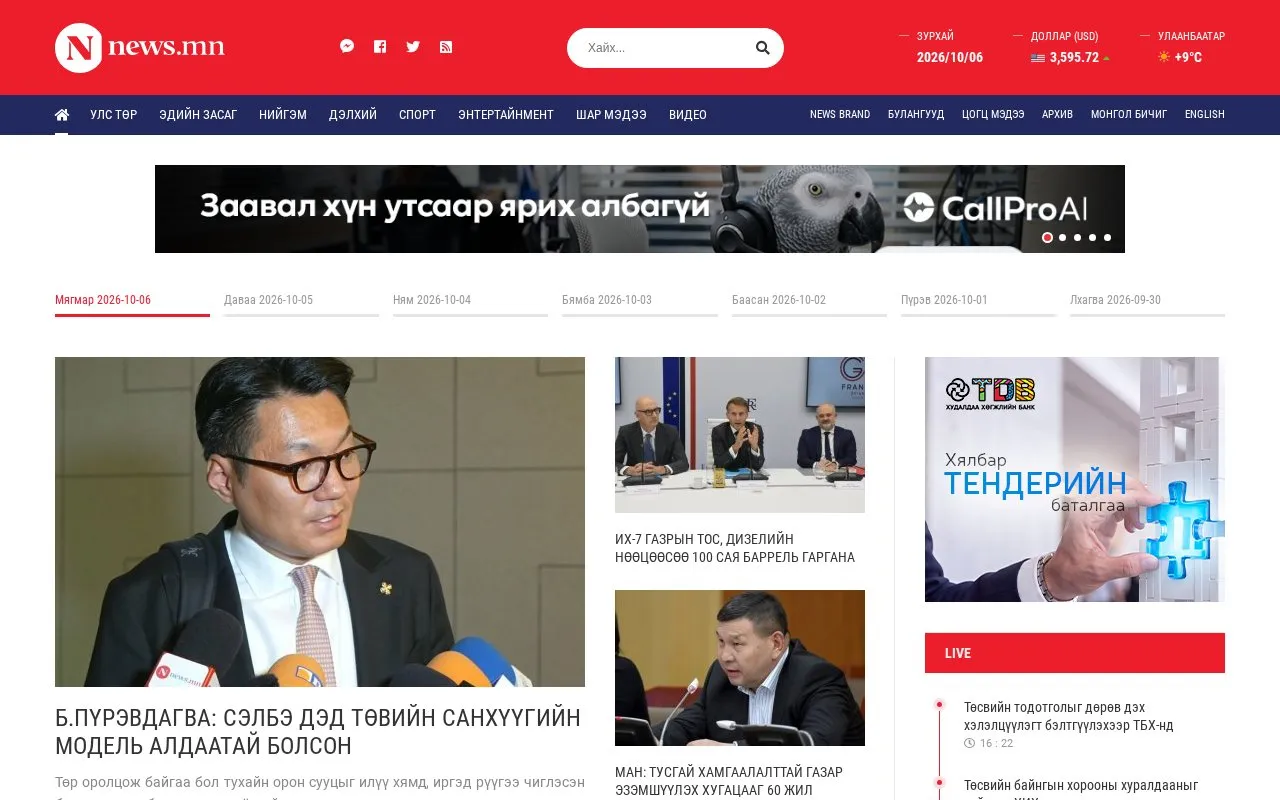
Task: Switch to МОНГОЛ БИЧИГ version
Action: [1129, 115]
